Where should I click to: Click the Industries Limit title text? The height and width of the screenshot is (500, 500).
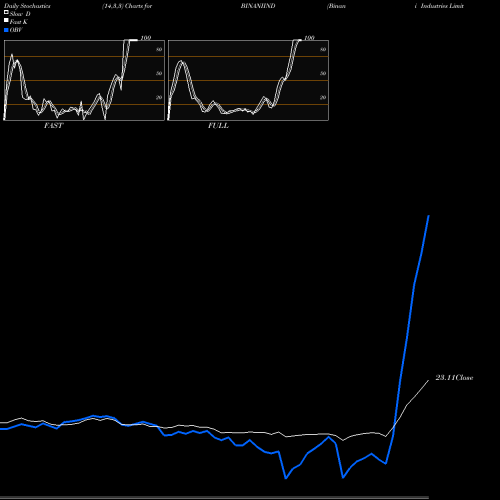(442, 6)
